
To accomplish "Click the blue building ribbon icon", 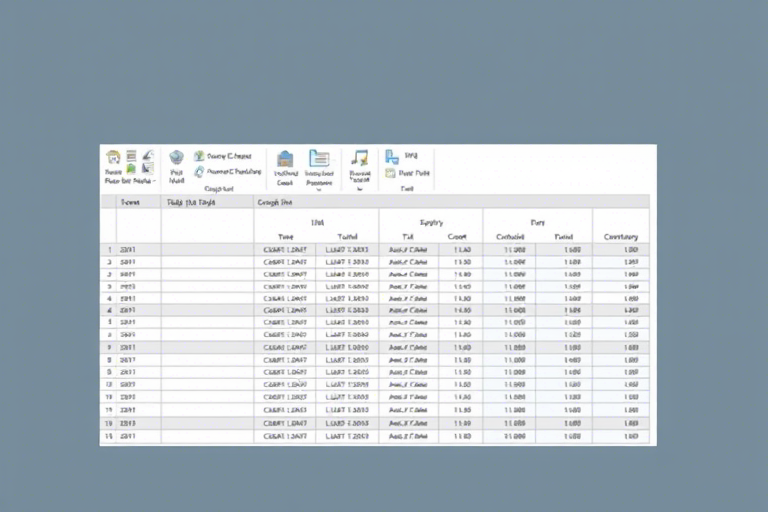I will coord(285,159).
